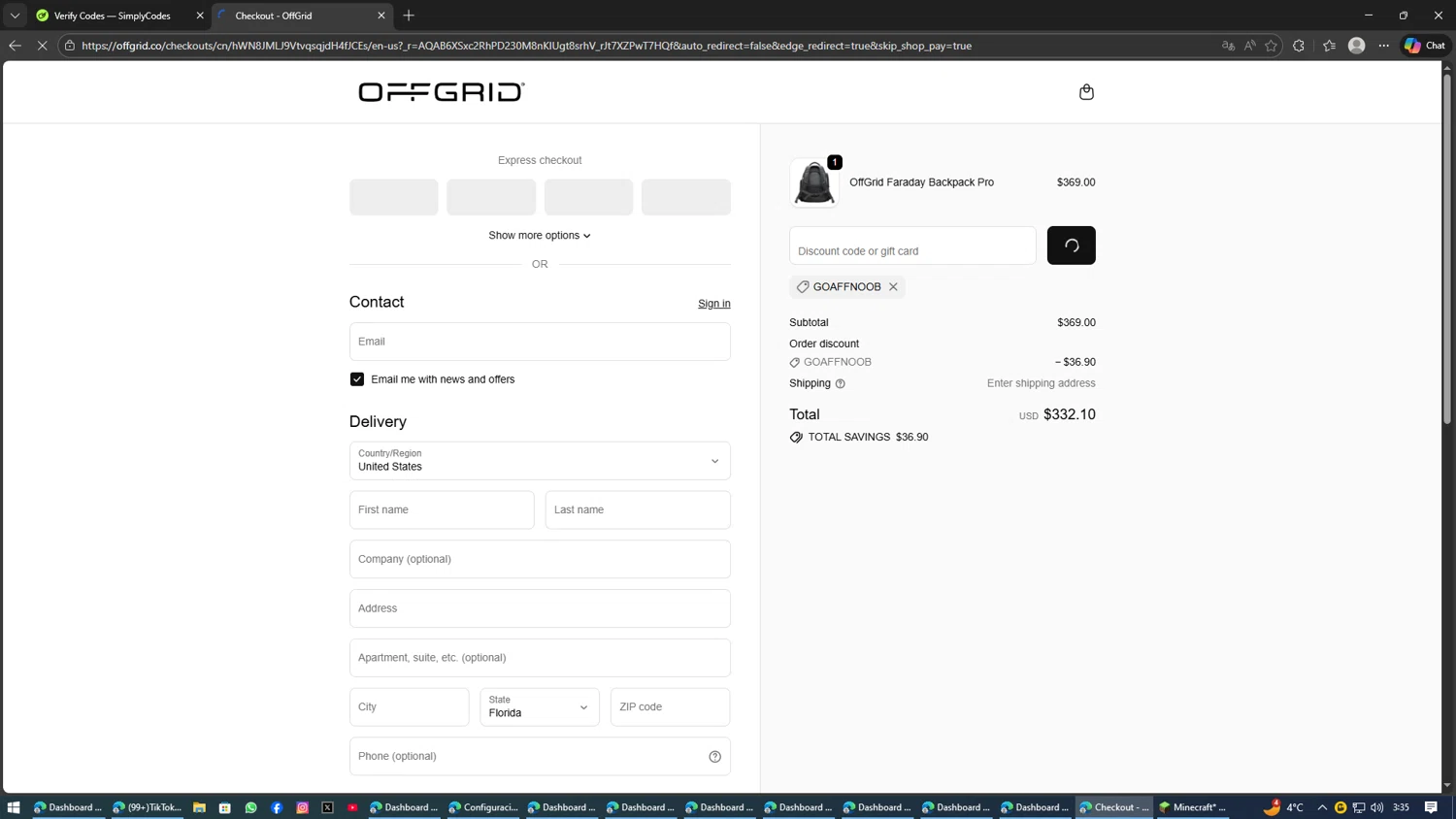Click the phone field help icon
This screenshot has width=1456, height=819.
714,757
